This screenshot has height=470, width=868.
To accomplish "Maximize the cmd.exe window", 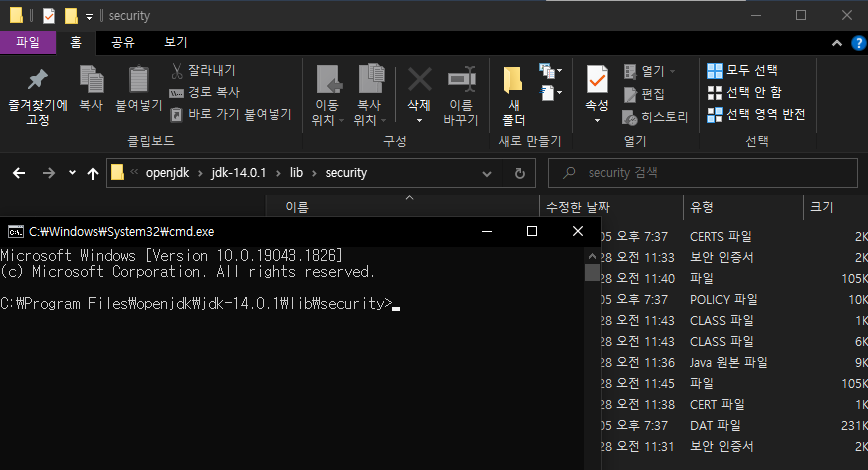I will 532,231.
